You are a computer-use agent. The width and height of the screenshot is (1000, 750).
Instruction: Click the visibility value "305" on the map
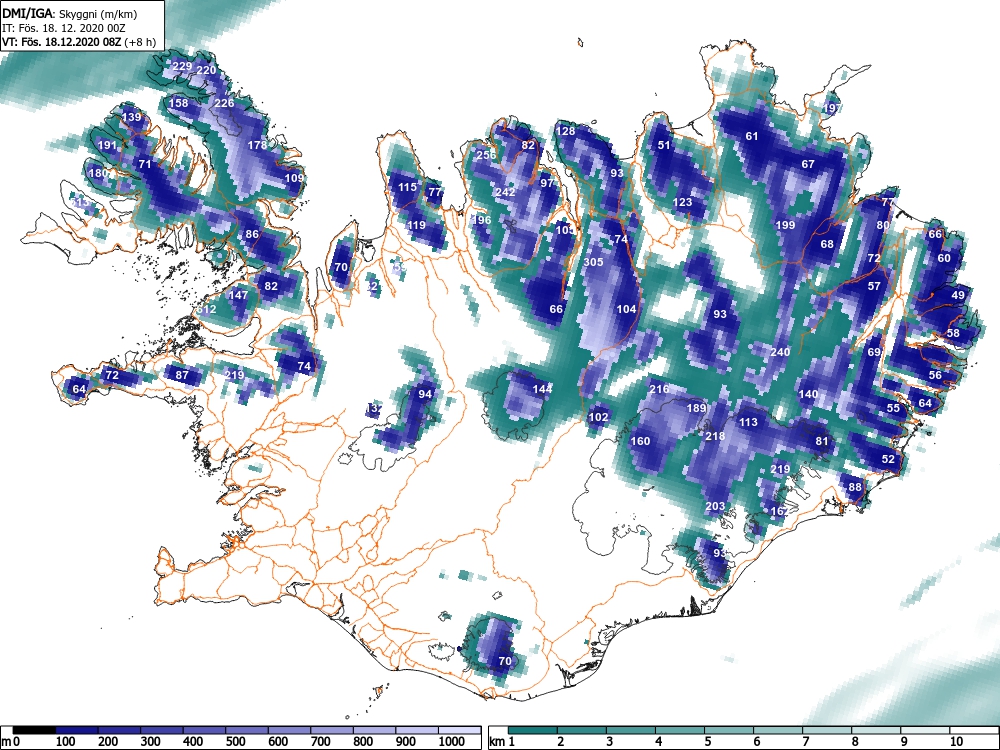coord(593,262)
